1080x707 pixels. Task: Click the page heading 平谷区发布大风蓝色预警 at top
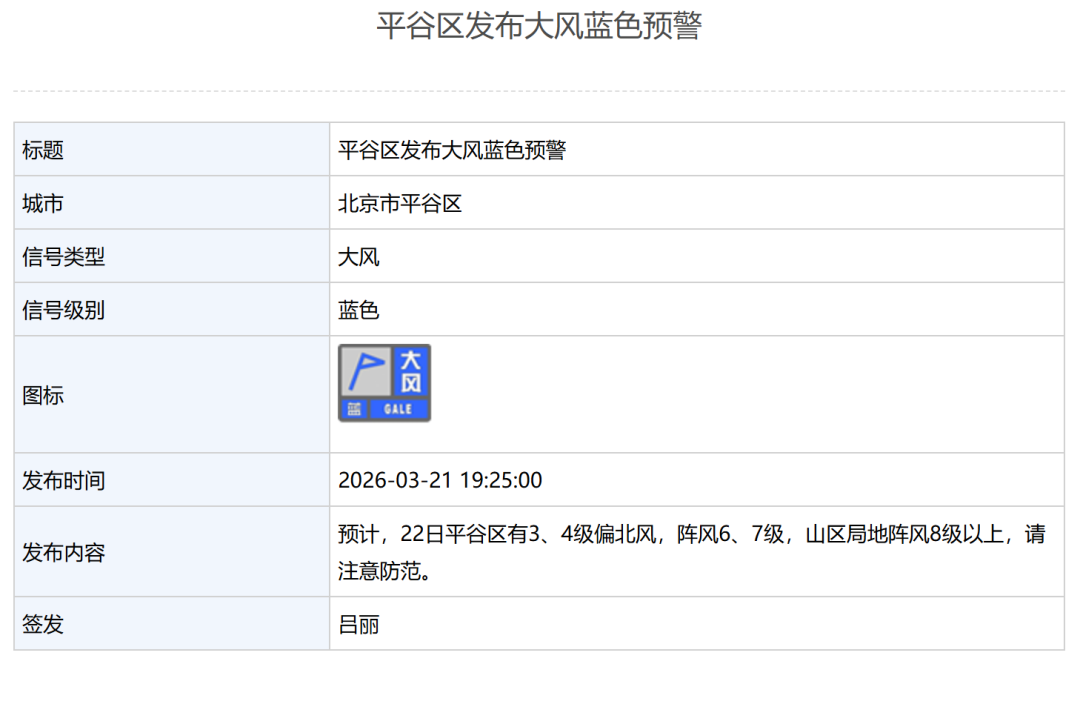tap(539, 26)
